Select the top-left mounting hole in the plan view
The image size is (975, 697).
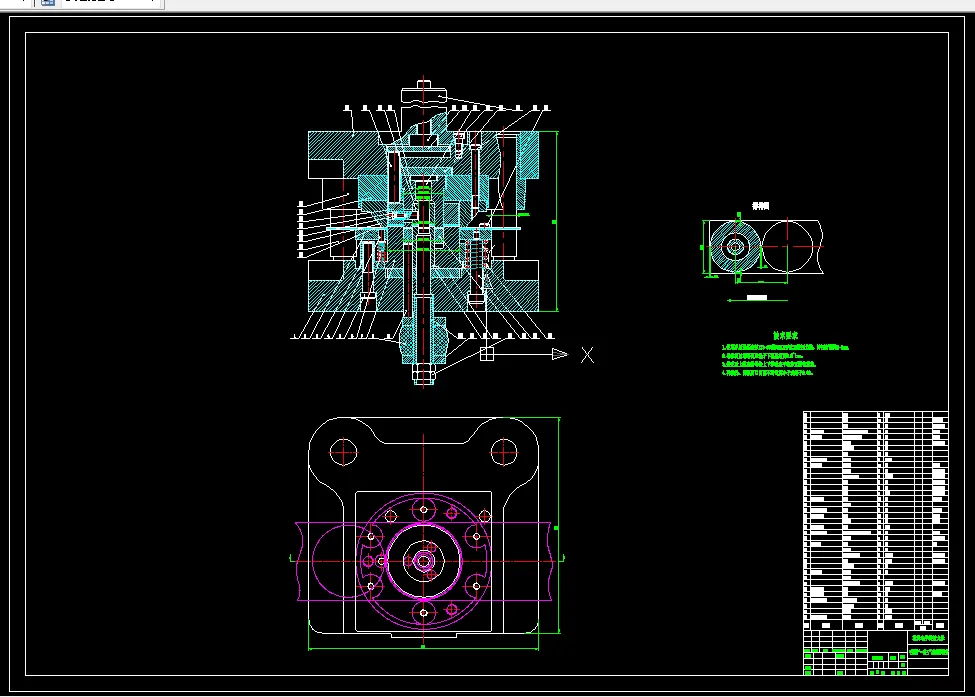[343, 453]
